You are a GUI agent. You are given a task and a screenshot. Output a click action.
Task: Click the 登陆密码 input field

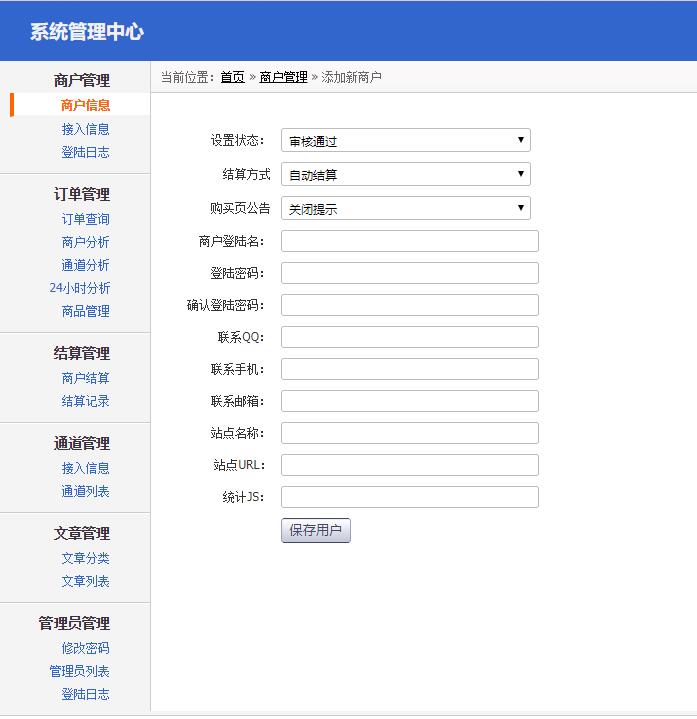coord(409,273)
